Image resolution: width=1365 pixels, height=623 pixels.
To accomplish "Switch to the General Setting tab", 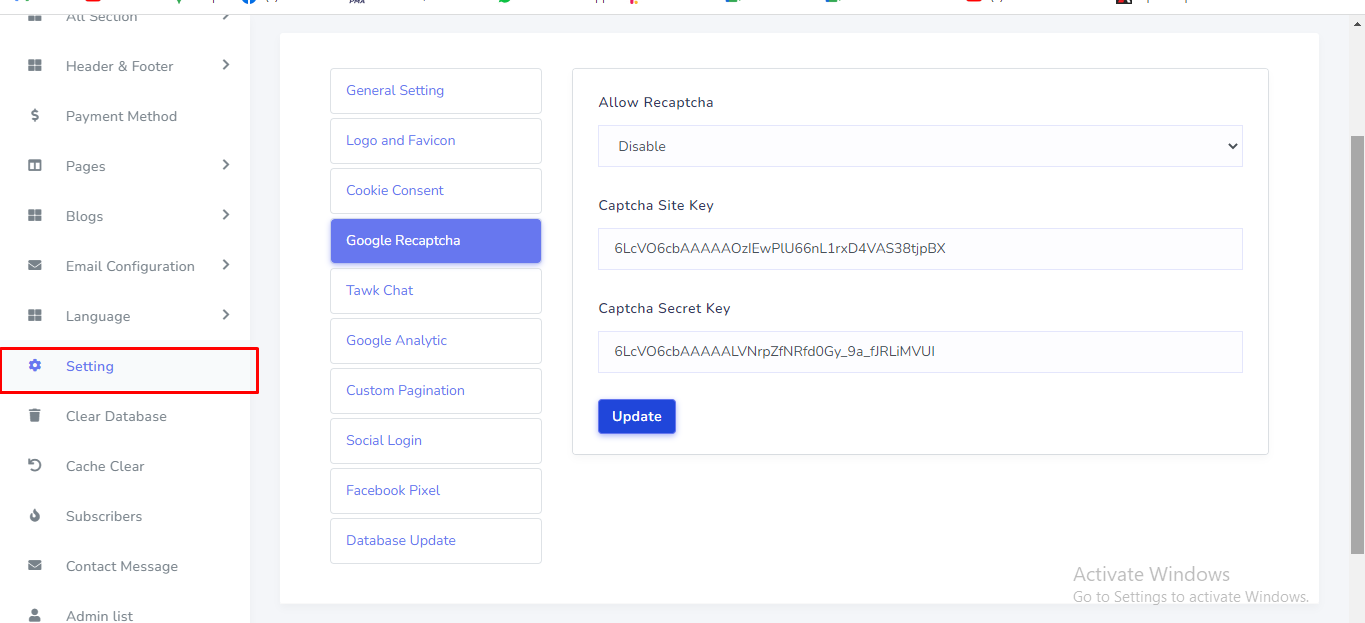I will point(435,91).
